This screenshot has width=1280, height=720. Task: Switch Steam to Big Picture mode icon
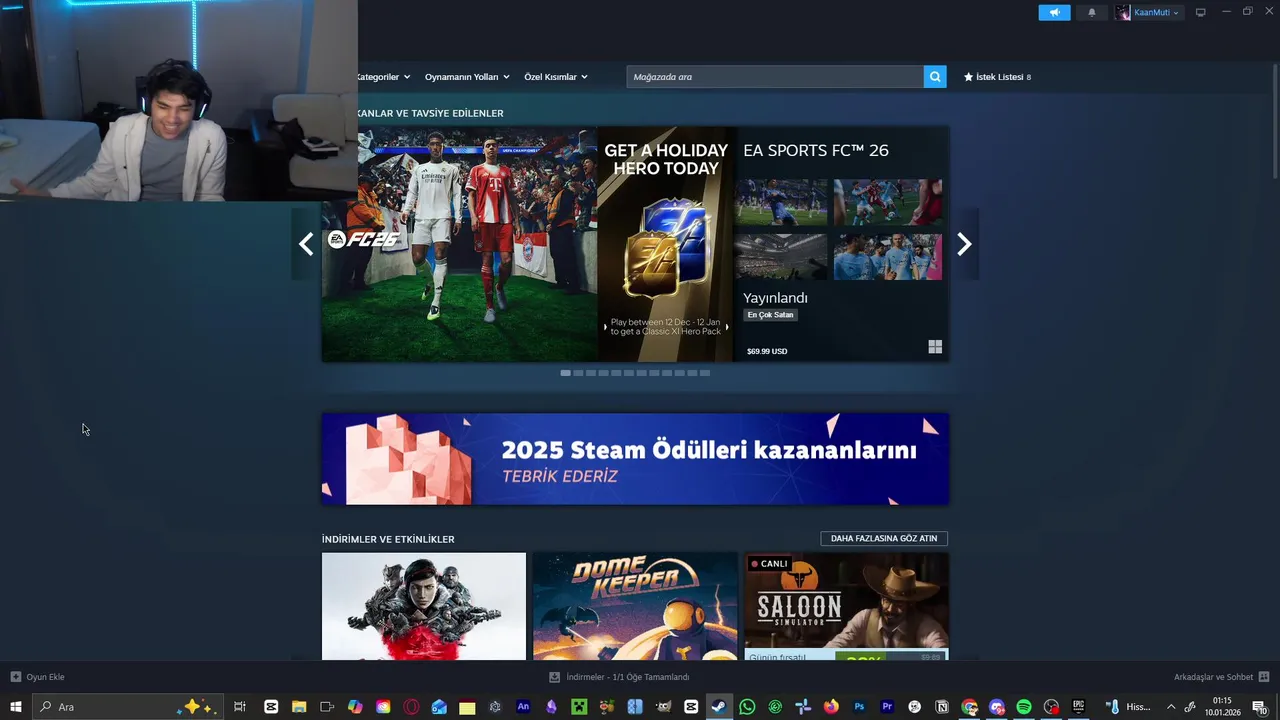pyautogui.click(x=1201, y=12)
